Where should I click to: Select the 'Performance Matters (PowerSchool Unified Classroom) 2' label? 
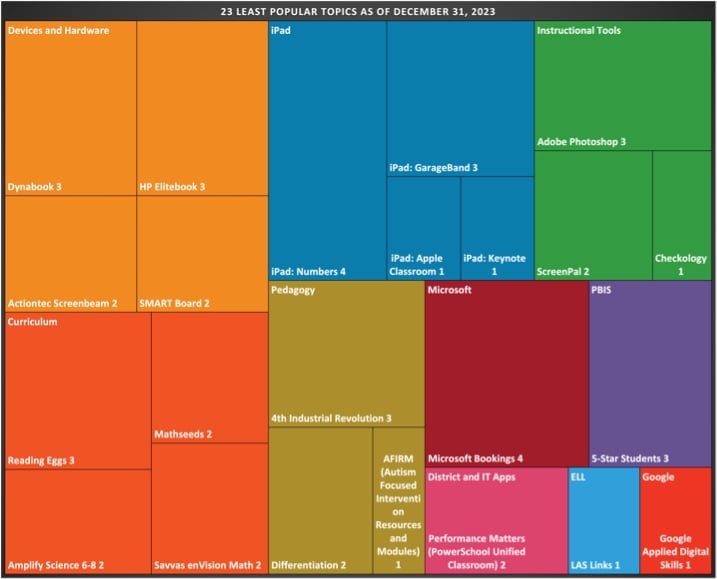click(476, 552)
